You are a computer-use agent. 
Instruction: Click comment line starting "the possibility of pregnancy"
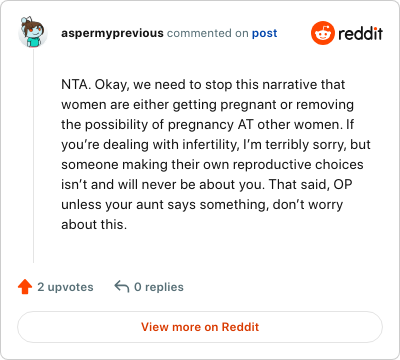[x=207, y=125]
